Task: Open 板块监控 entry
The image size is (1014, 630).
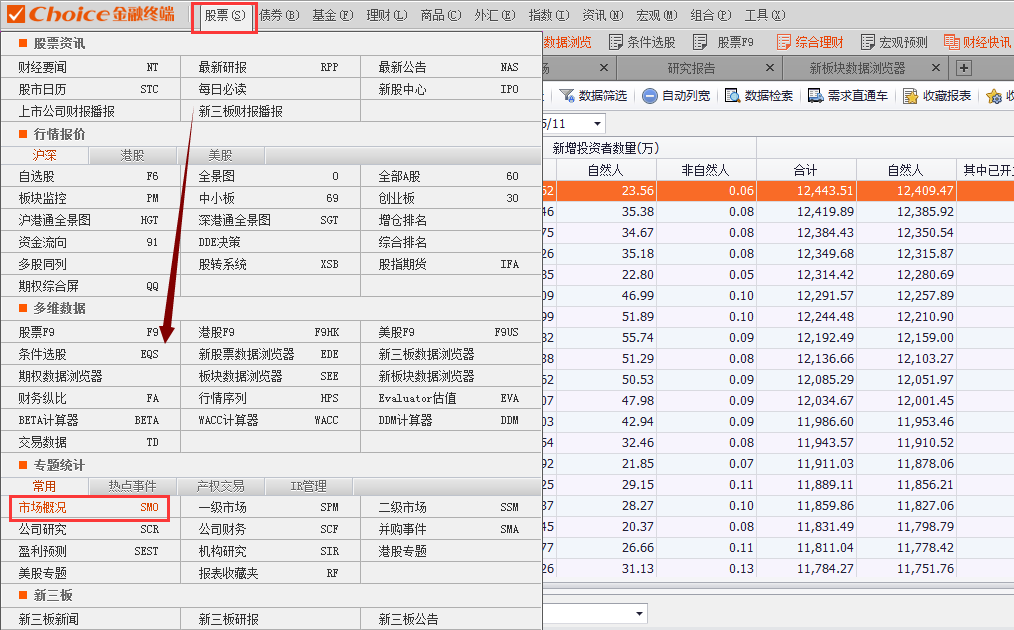Action: (x=91, y=198)
